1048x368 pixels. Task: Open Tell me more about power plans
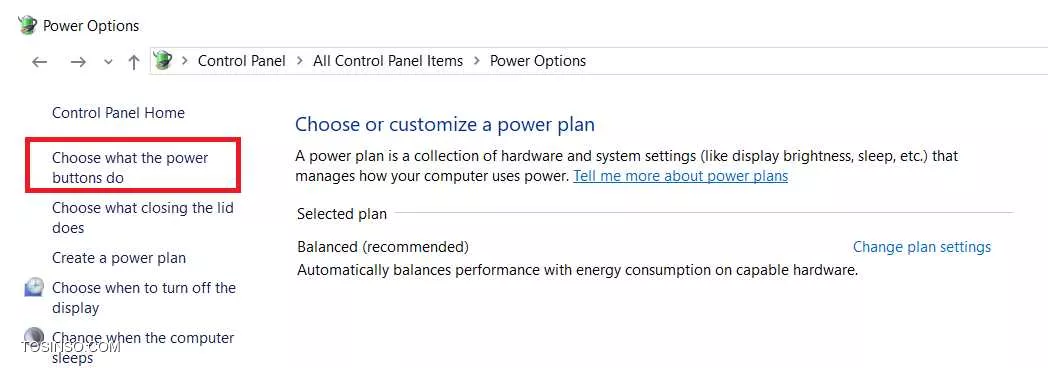coord(680,176)
